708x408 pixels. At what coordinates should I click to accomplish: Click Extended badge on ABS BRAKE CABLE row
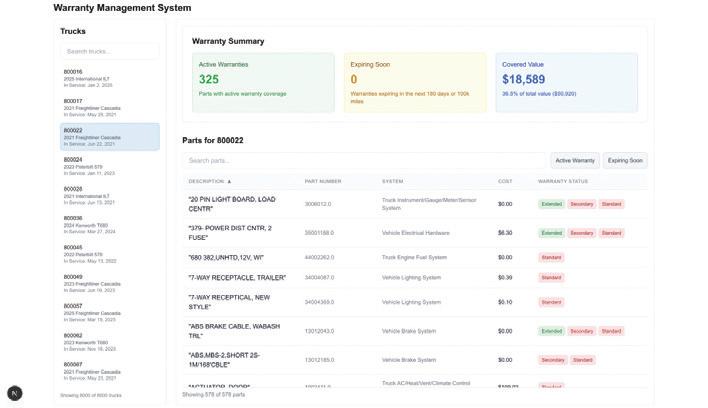coord(552,331)
